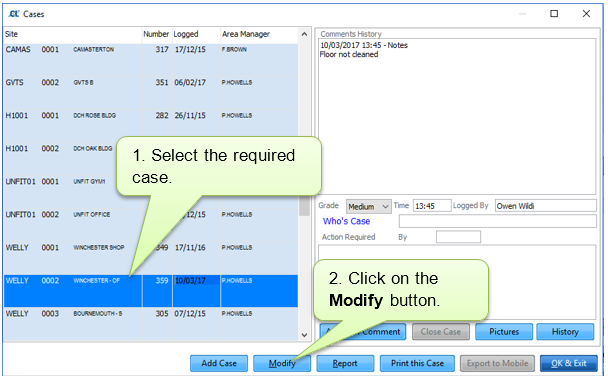Click the case list scrollbar thumb

click(x=304, y=206)
